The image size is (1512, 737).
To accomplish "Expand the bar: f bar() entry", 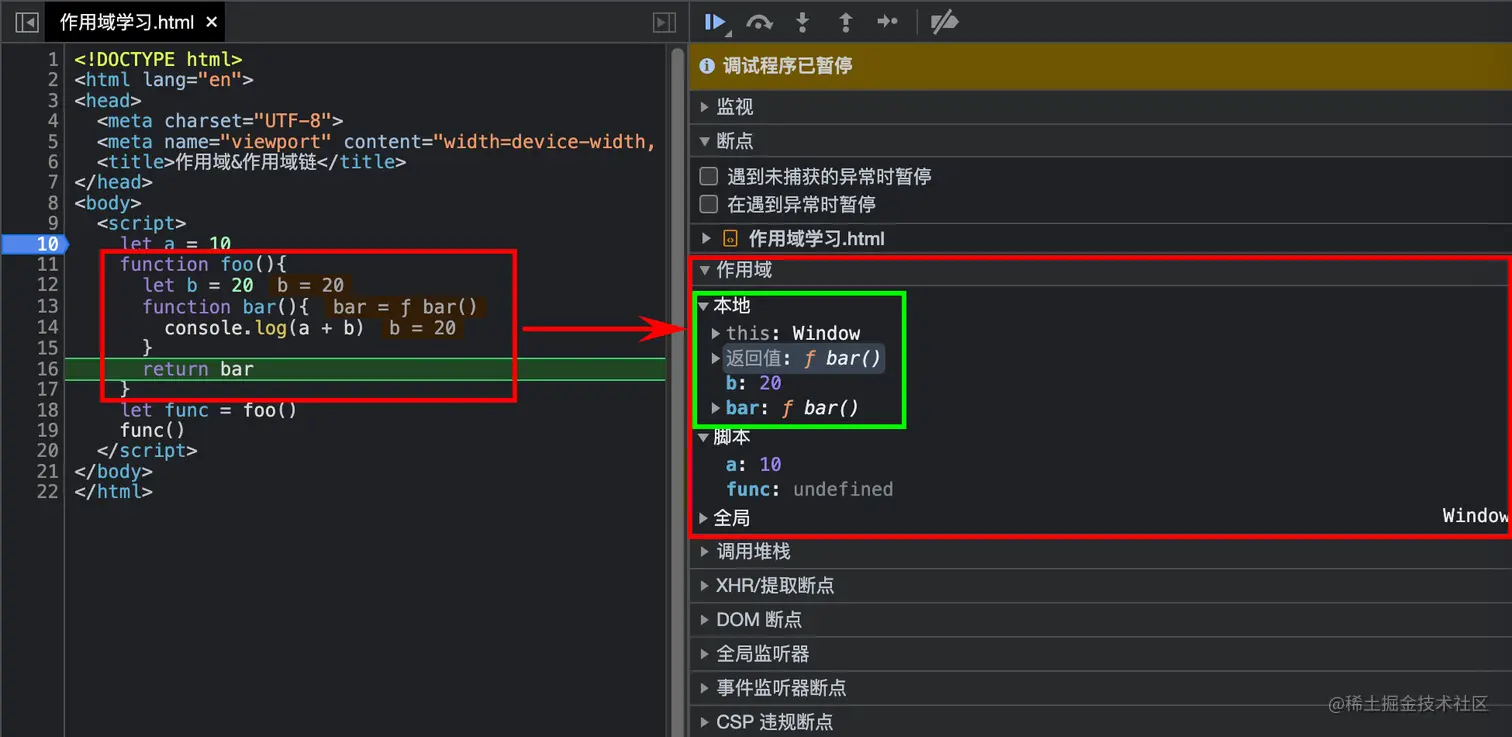I will coord(716,408).
